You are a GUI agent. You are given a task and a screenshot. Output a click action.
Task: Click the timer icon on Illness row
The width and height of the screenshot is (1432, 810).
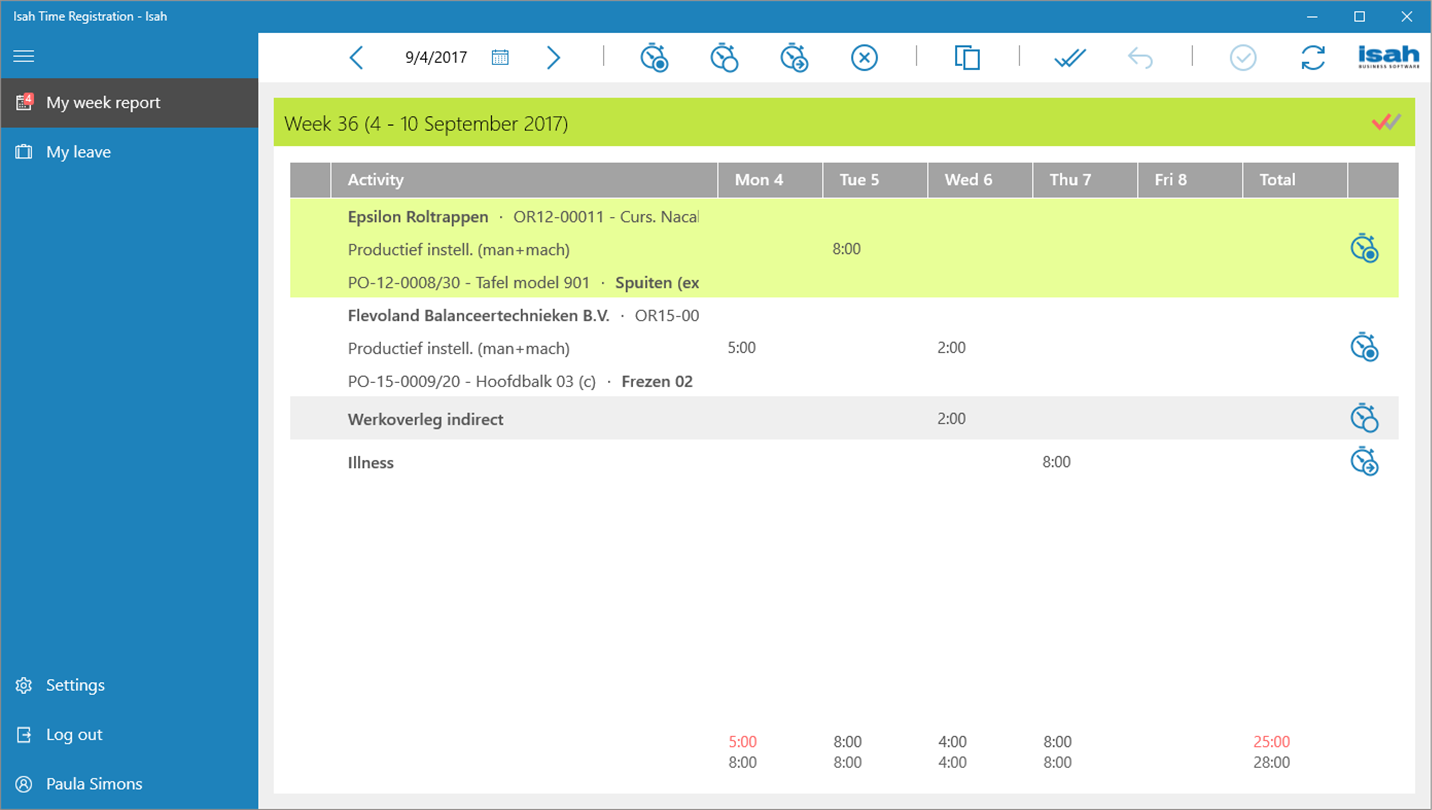click(1364, 461)
